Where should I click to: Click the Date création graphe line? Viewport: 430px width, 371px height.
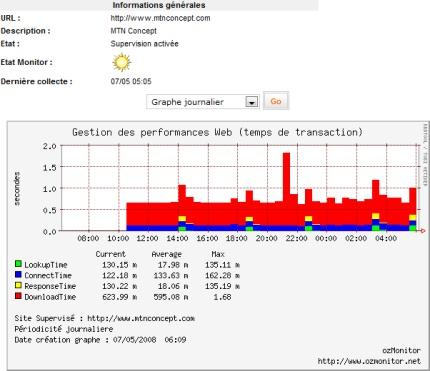tap(100, 340)
